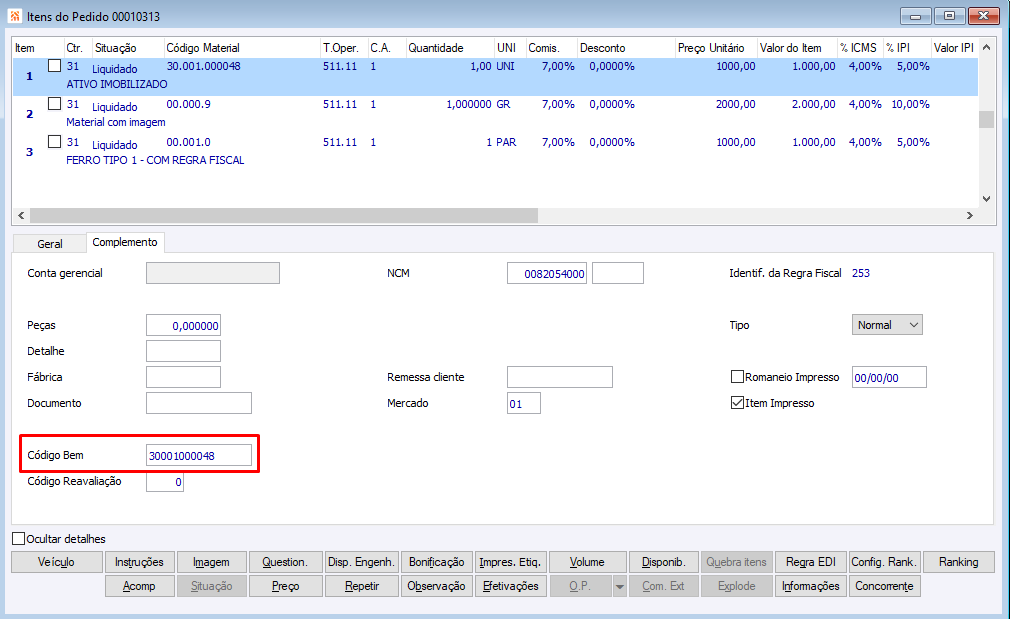Image resolution: width=1010 pixels, height=619 pixels.
Task: Click the Romaneio date field 00/00/00
Action: click(889, 377)
